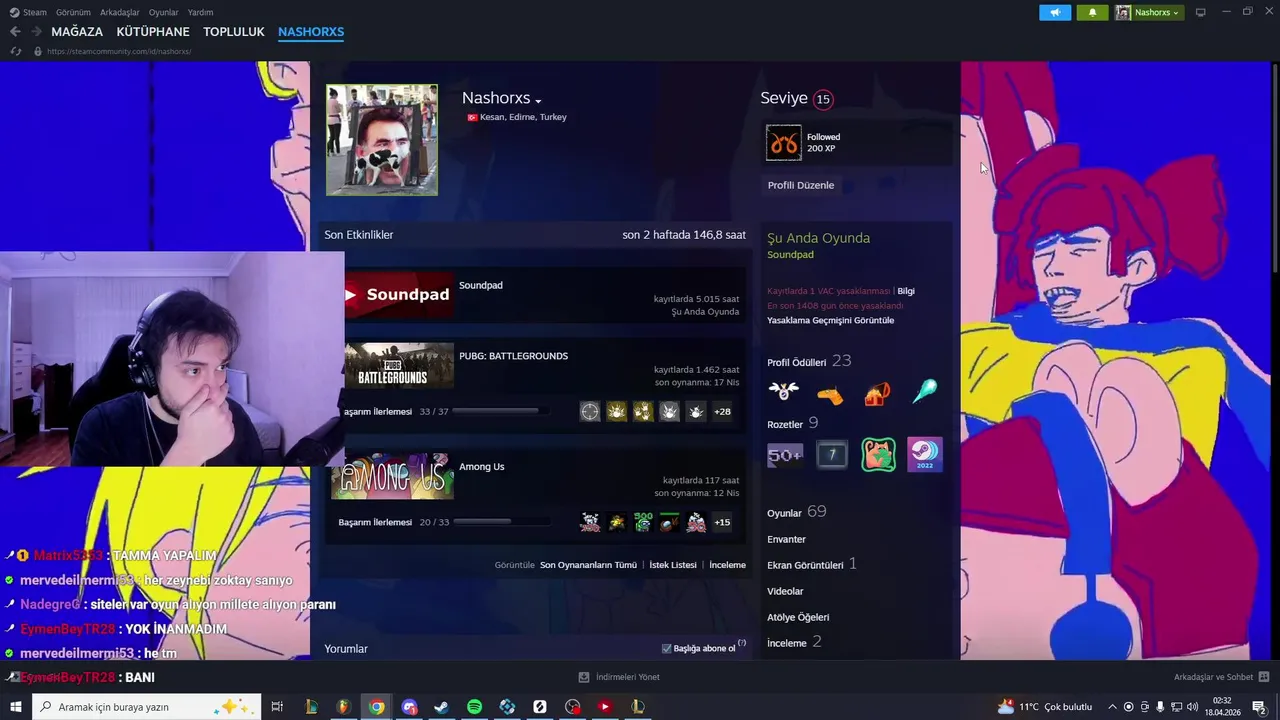Open İndirmeleri Yönet in the bottom bar
The image size is (1280, 720).
tap(619, 677)
